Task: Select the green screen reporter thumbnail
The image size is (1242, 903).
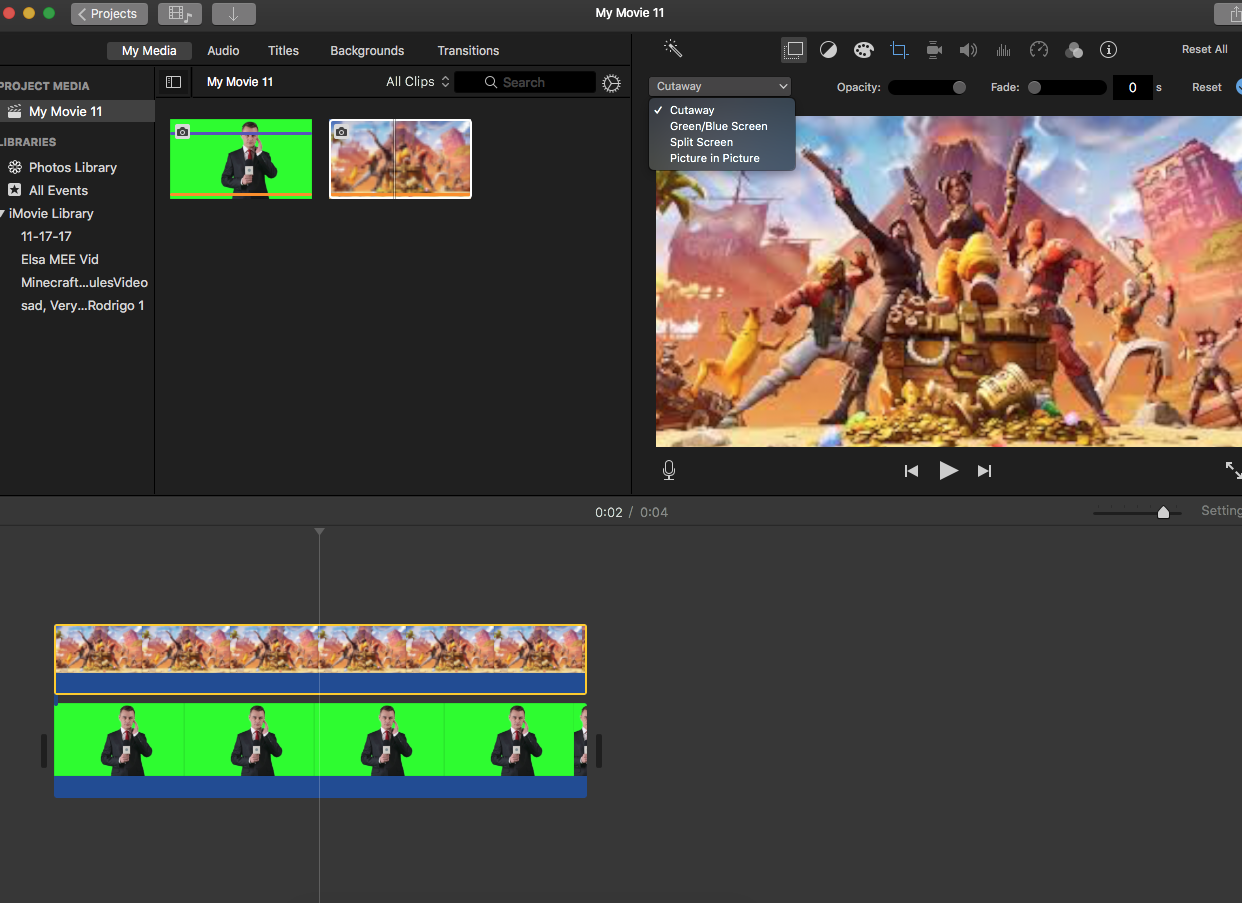Action: click(241, 159)
